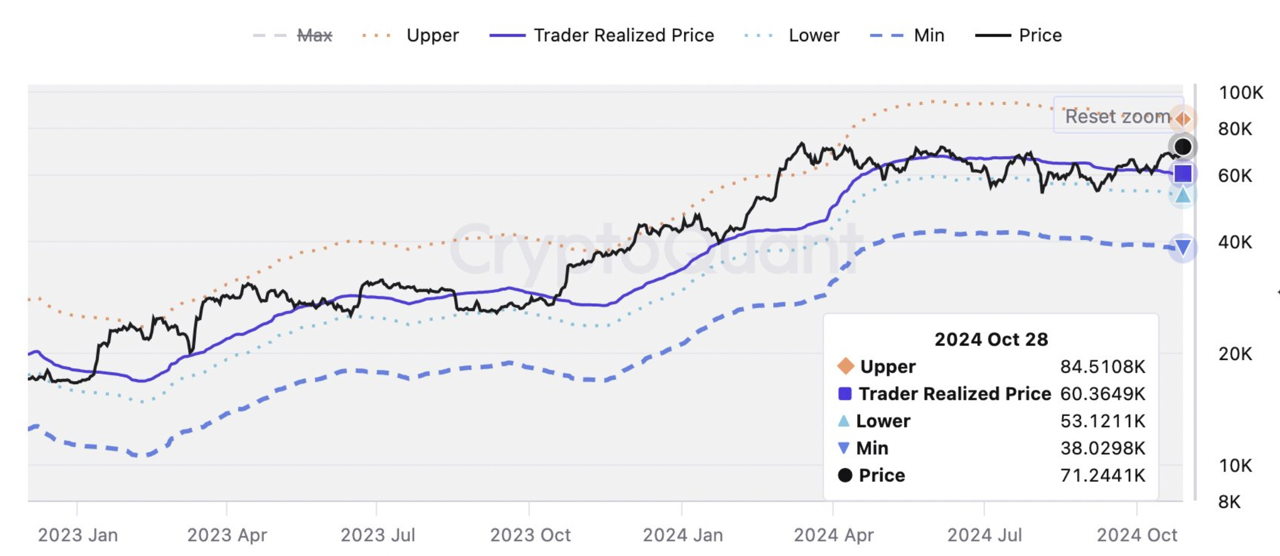Click the orange Upper diamond marker
This screenshot has height=556, width=1280.
tap(1183, 119)
